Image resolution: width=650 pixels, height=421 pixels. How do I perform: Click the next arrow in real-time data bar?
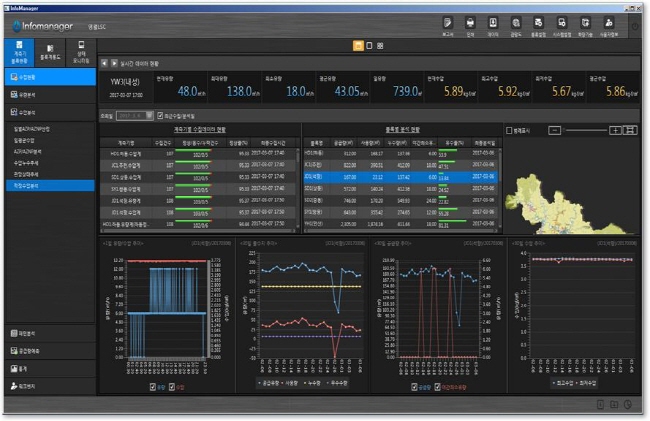(x=114, y=63)
